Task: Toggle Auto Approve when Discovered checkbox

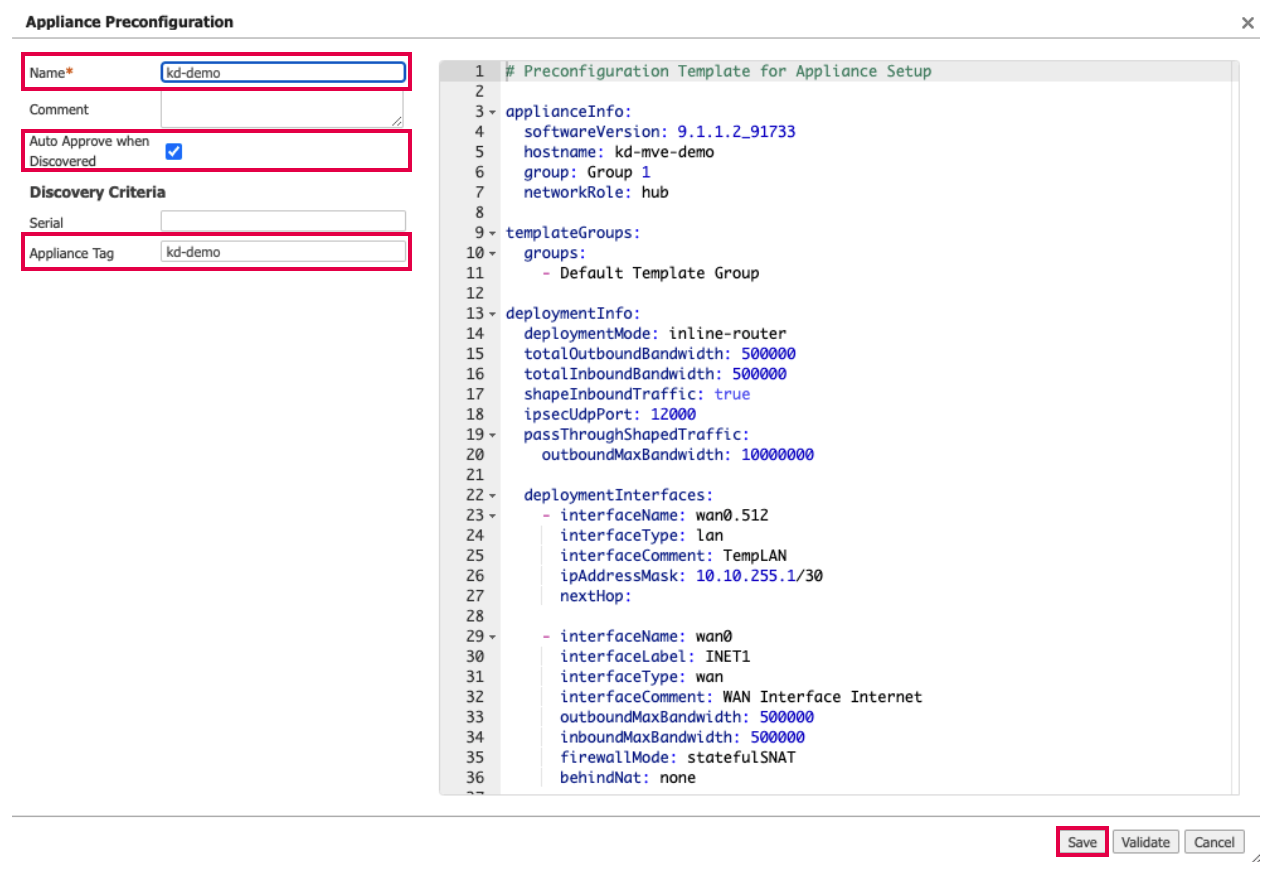Action: [174, 151]
